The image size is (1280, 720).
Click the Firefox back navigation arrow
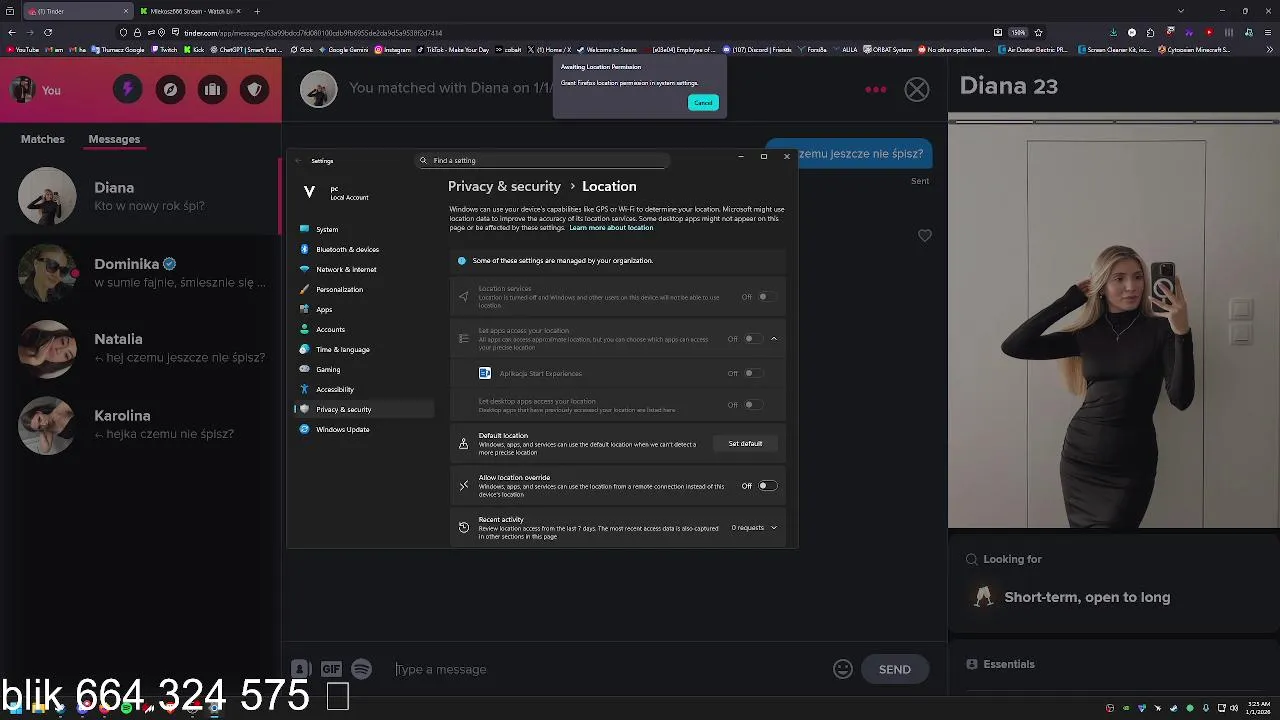pyautogui.click(x=12, y=32)
